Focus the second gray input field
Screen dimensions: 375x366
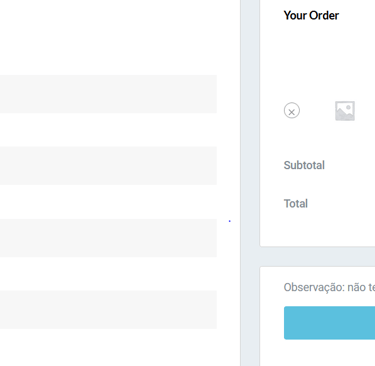point(108,166)
